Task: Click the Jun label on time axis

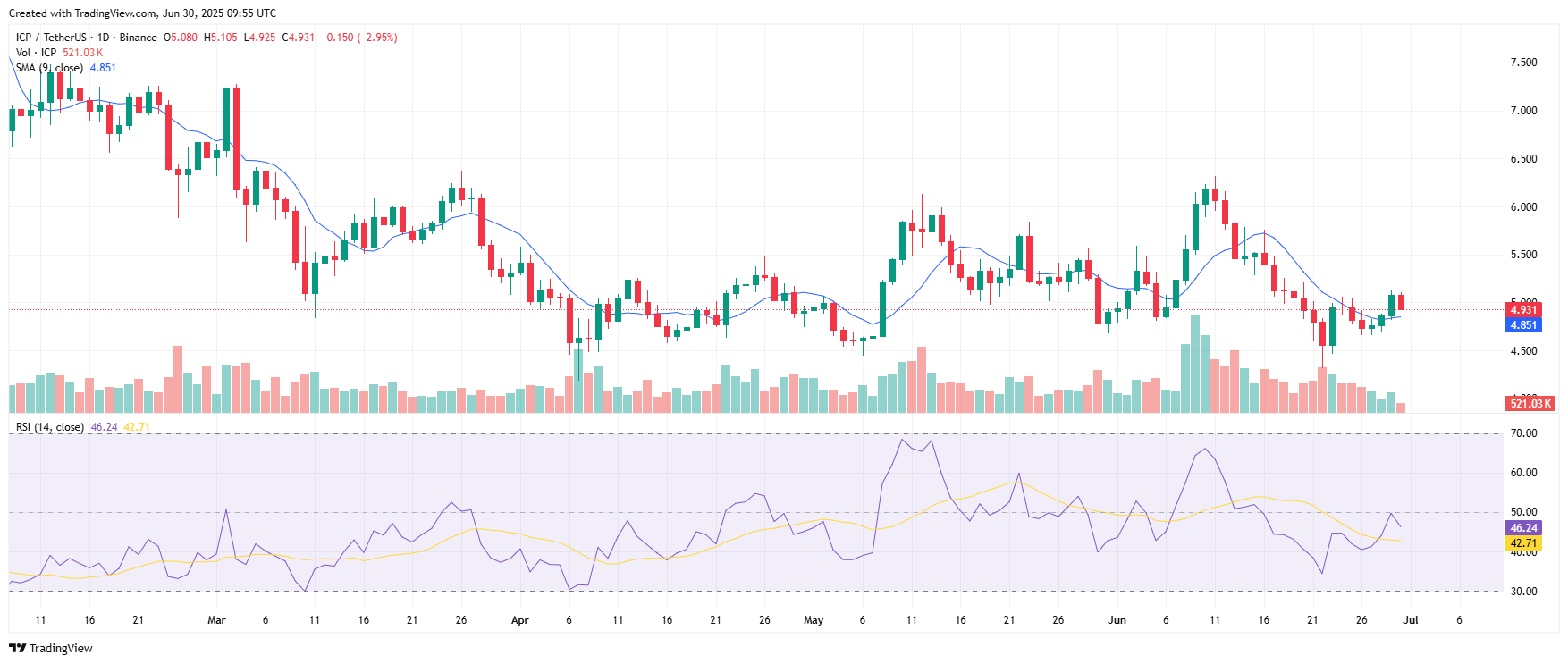Action: tap(1117, 620)
